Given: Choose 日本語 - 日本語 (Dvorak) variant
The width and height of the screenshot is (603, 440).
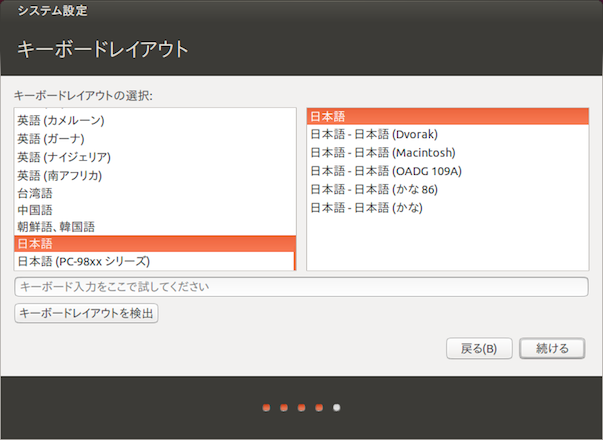Looking at the screenshot, I should pos(374,135).
